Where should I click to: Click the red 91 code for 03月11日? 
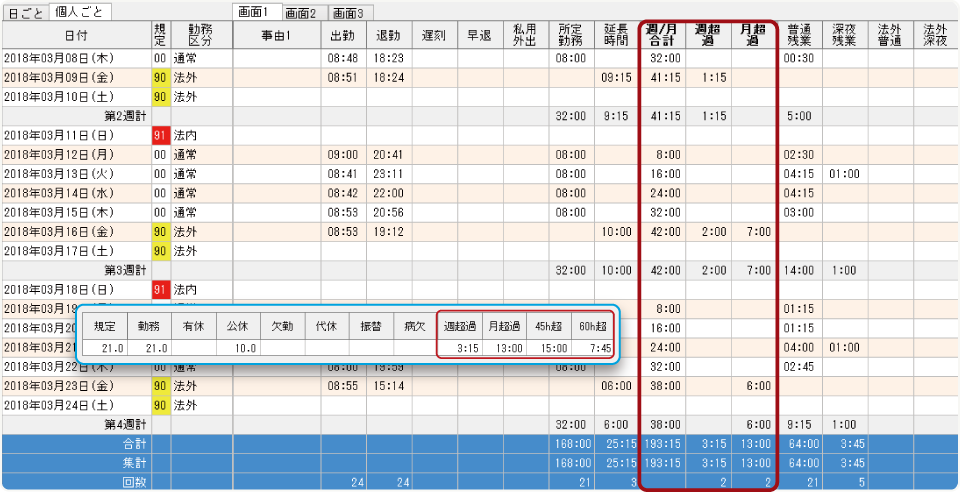pos(160,135)
